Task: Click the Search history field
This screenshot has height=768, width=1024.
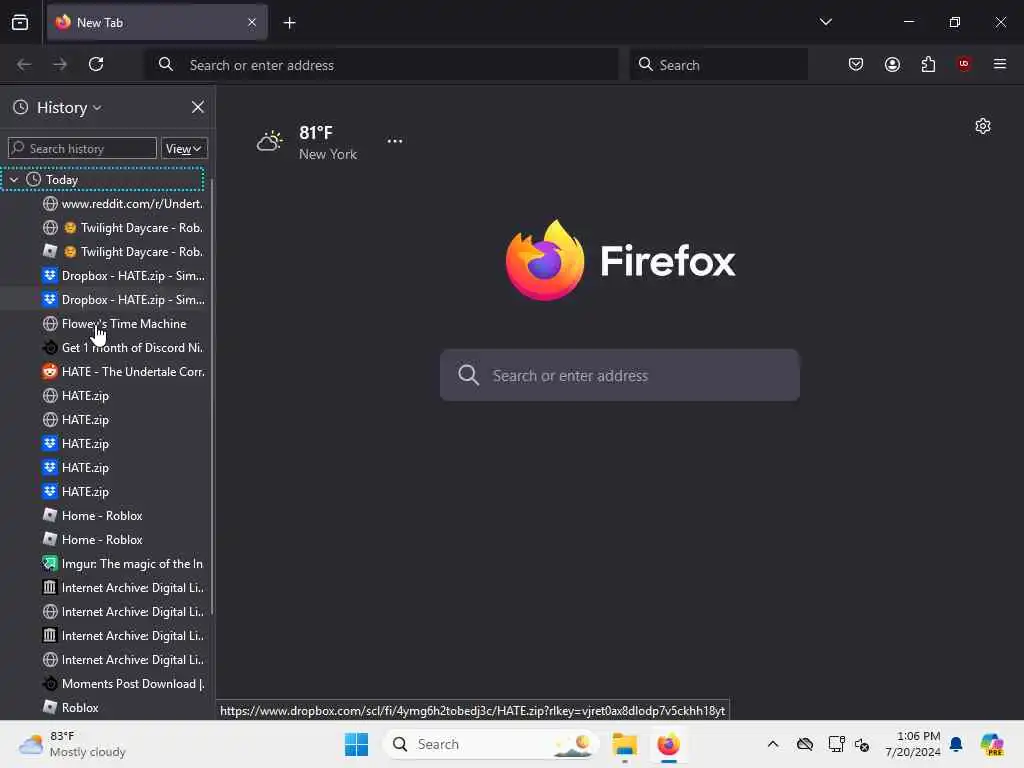Action: 82,148
